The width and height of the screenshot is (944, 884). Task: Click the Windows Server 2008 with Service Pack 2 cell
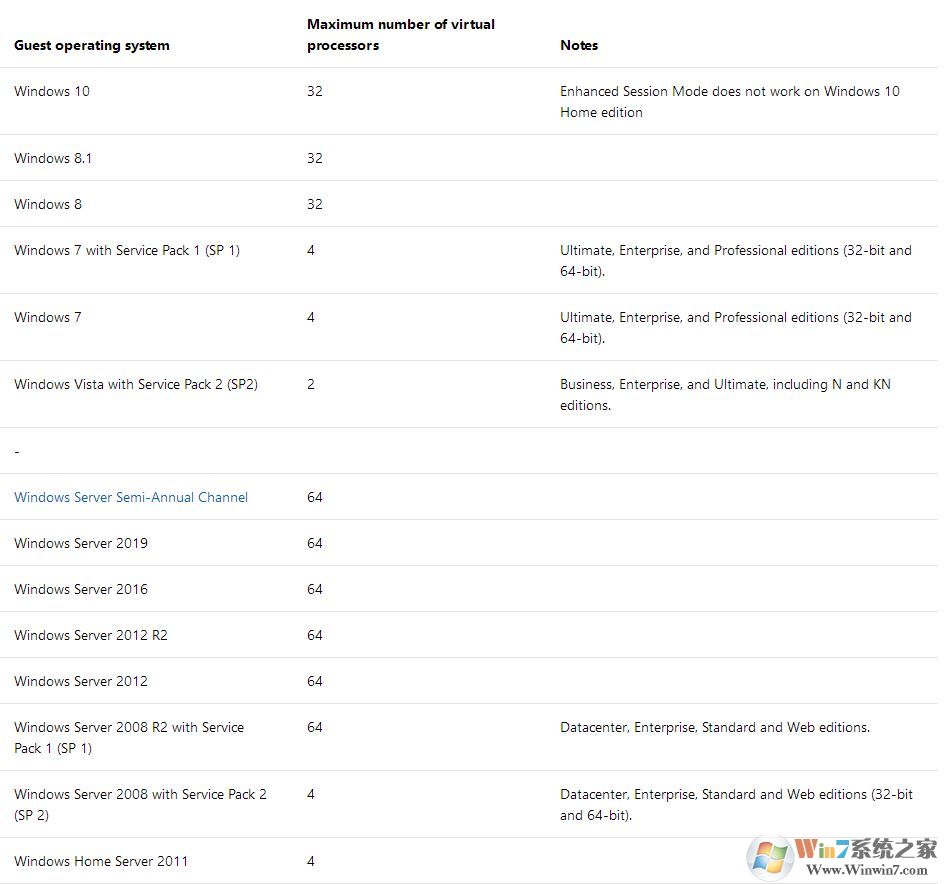click(x=140, y=804)
